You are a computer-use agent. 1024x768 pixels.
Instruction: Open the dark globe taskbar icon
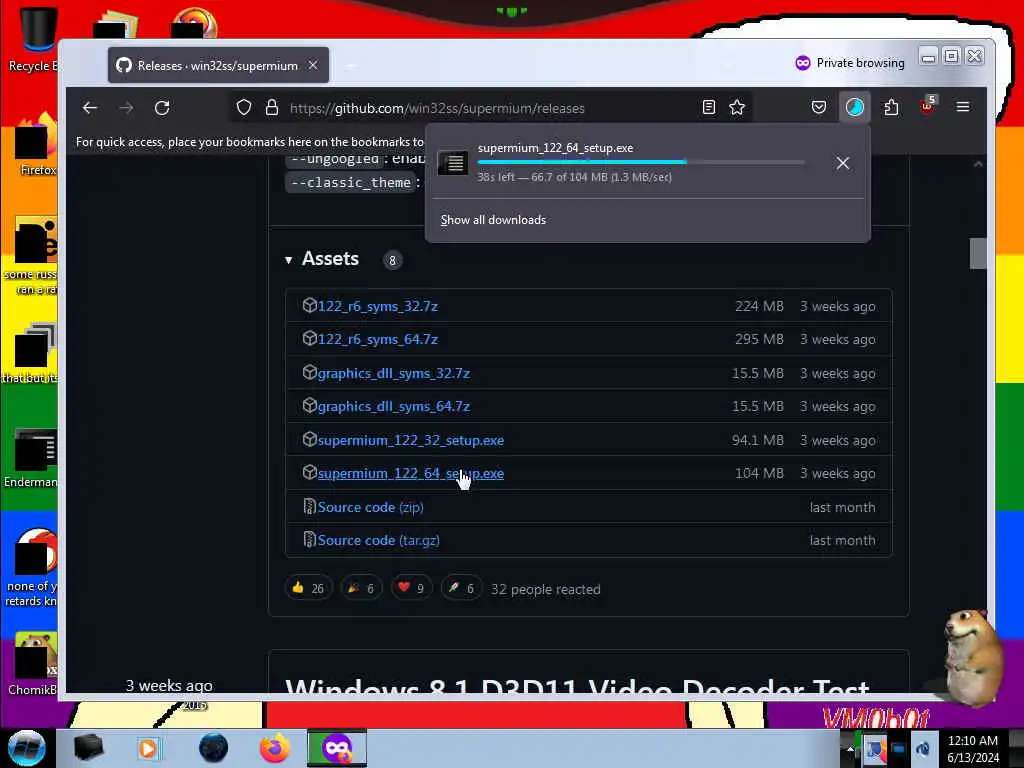(214, 748)
